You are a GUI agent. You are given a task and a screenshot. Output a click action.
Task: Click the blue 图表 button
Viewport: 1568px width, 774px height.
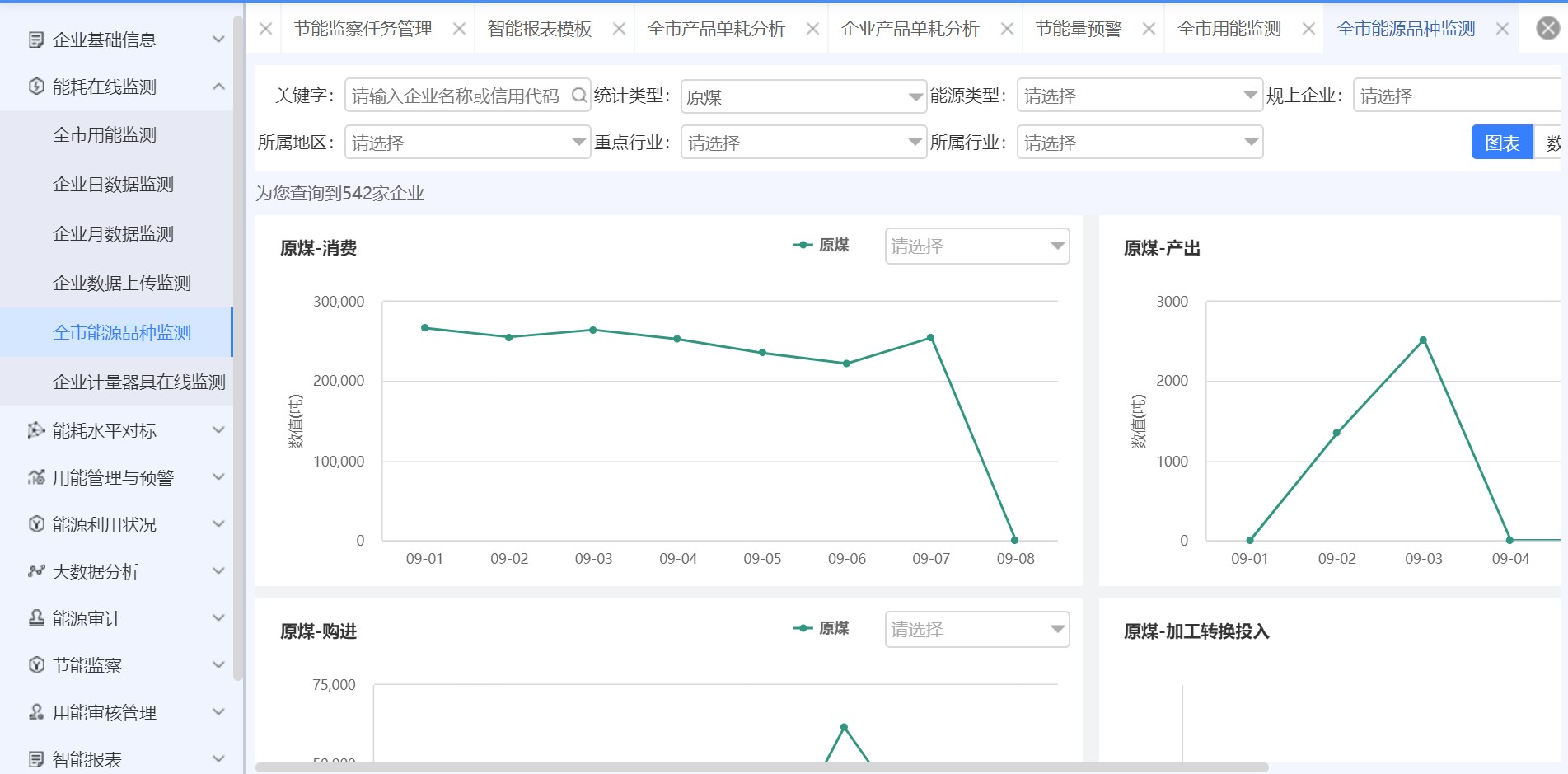[1501, 143]
